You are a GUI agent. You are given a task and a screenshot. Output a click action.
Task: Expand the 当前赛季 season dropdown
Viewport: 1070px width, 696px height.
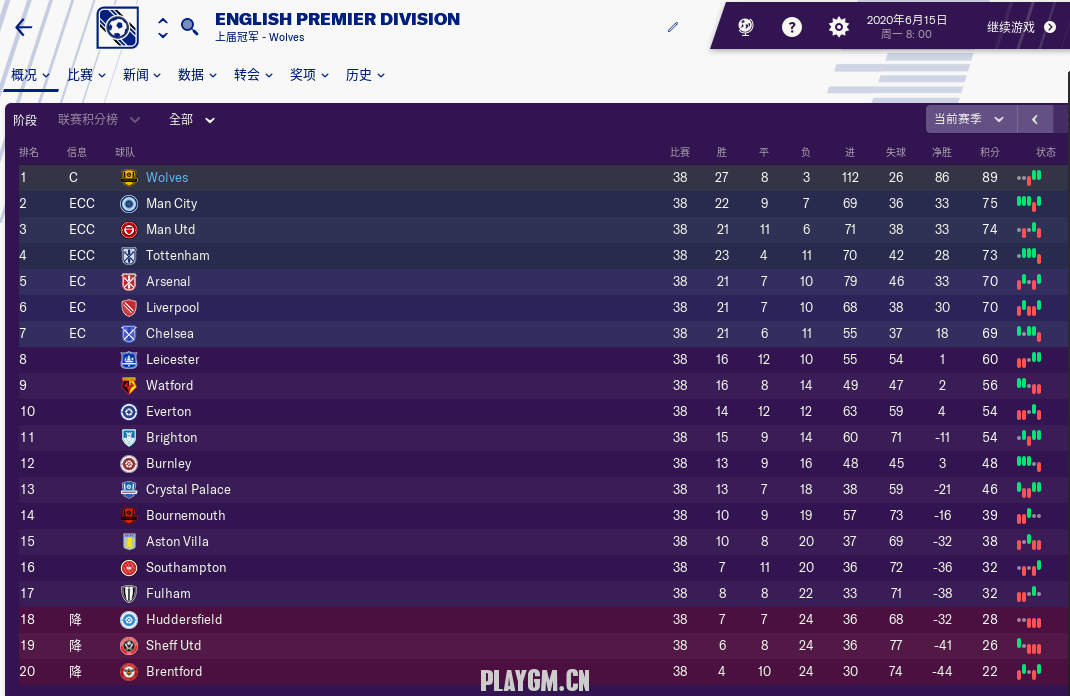pos(970,120)
